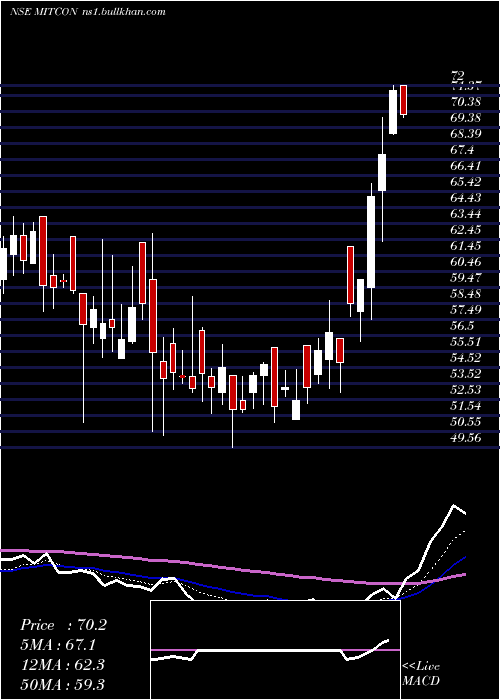Viewport: 500px width, 700px height.
Task: Click the 50.55 price axis label
Action: (x=466, y=422)
